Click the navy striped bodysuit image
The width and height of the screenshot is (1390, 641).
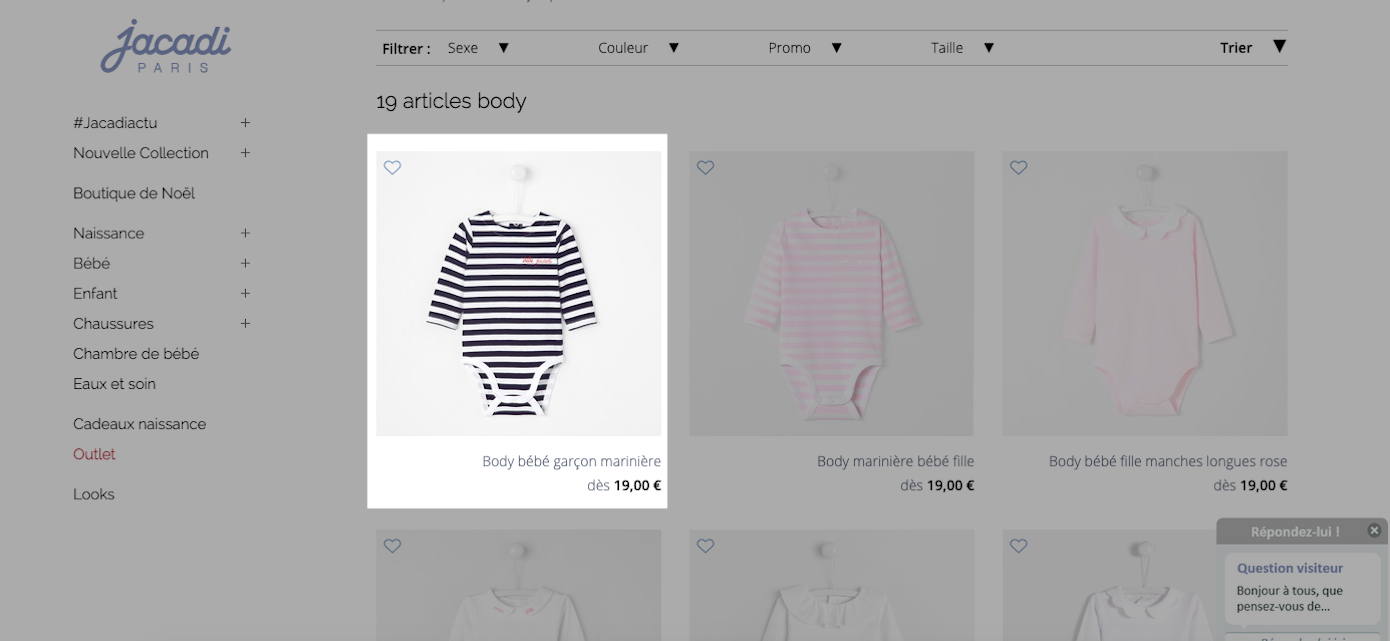518,293
